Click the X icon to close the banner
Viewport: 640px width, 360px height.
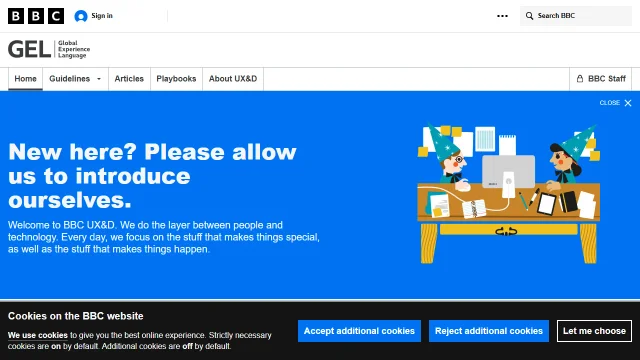[x=628, y=103]
